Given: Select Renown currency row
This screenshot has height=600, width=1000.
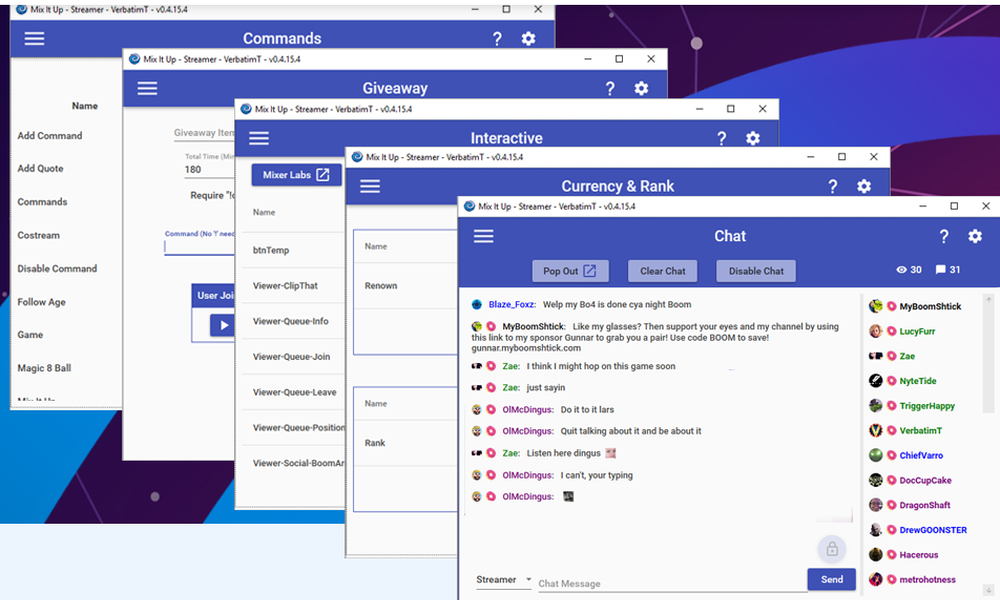Looking at the screenshot, I should [x=381, y=286].
